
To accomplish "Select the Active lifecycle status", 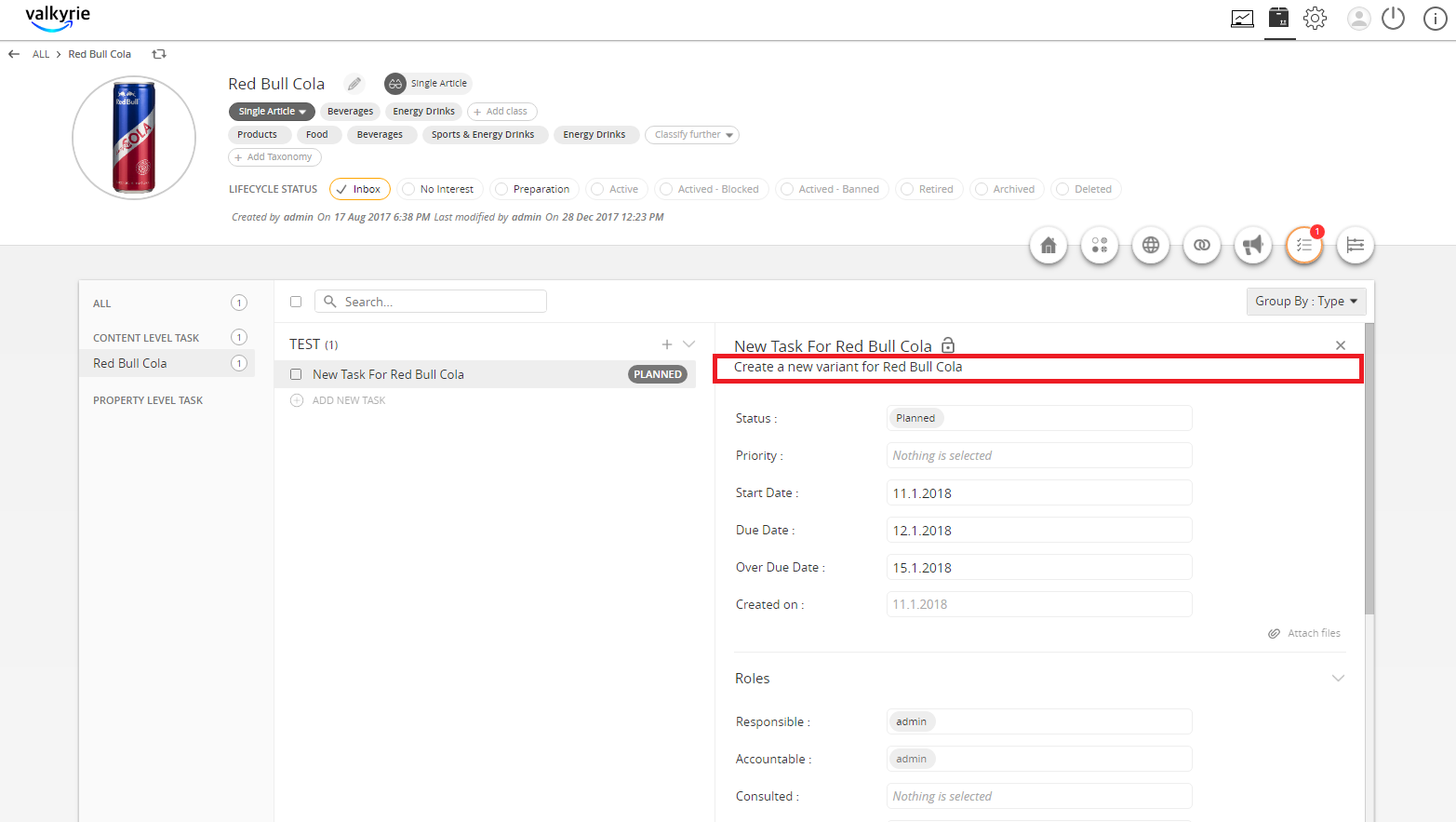I will [x=618, y=189].
